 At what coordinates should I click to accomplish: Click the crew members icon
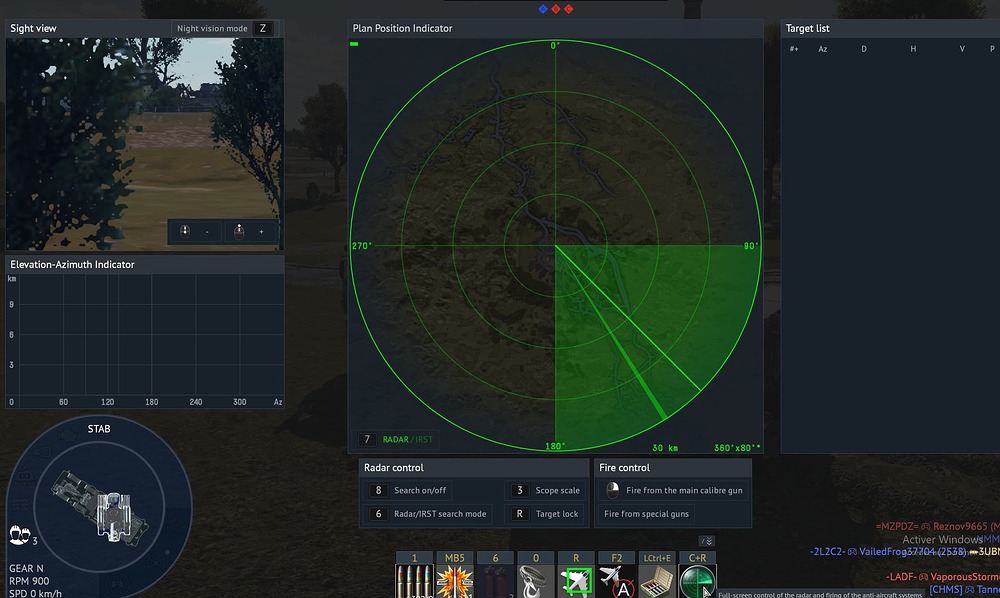coord(18,533)
